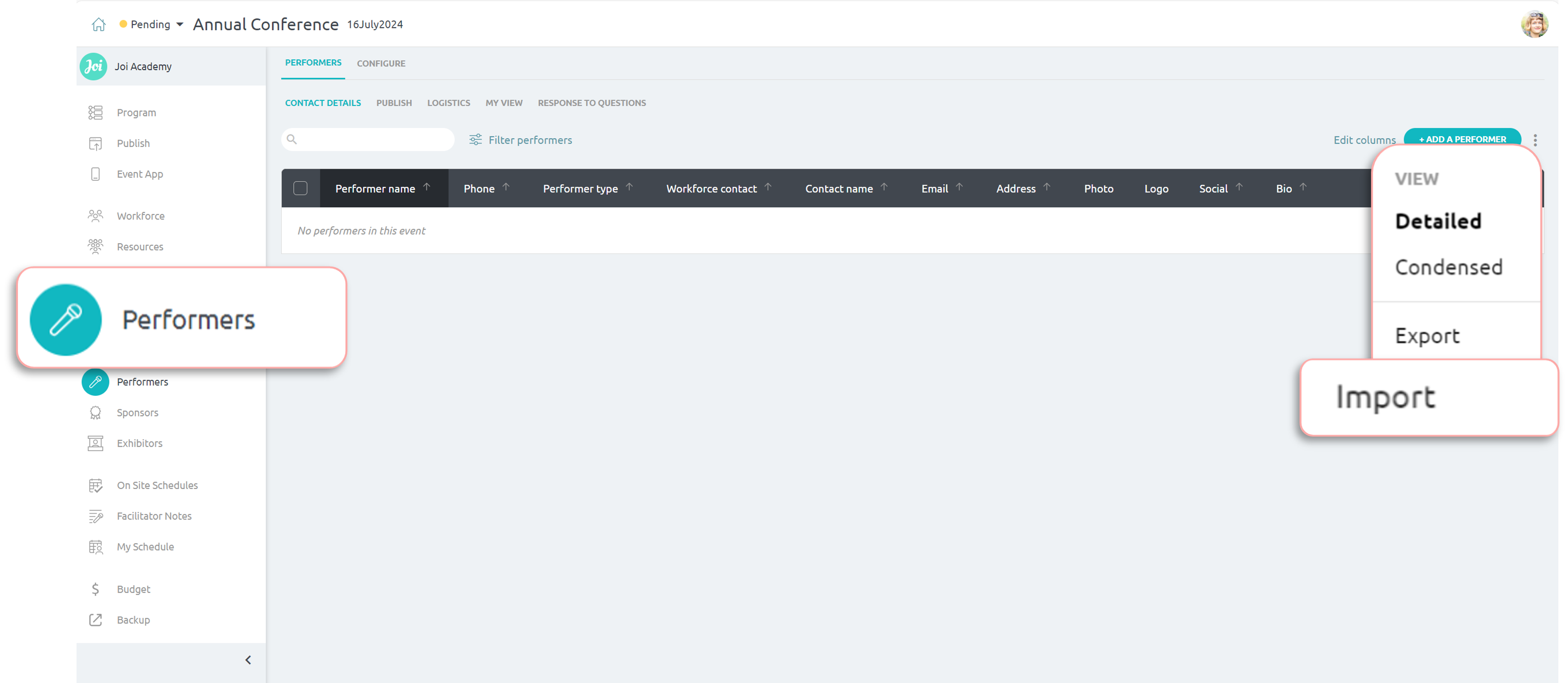
Task: Click the 16July2024 event date
Action: click(x=375, y=24)
